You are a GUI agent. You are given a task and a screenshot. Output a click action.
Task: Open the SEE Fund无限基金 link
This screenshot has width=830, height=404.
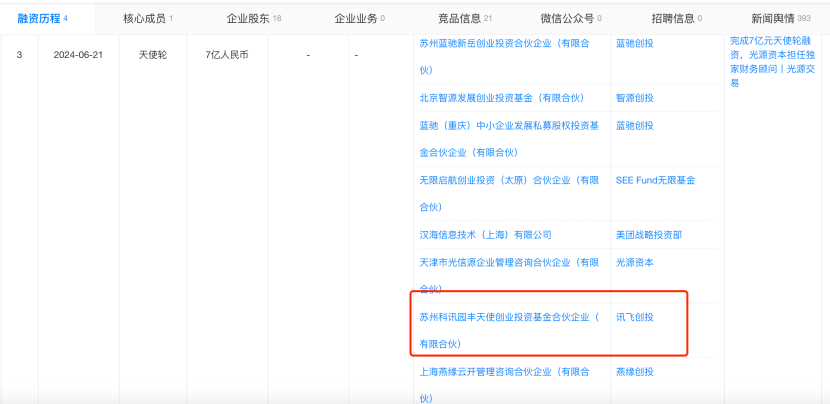[x=655, y=180]
